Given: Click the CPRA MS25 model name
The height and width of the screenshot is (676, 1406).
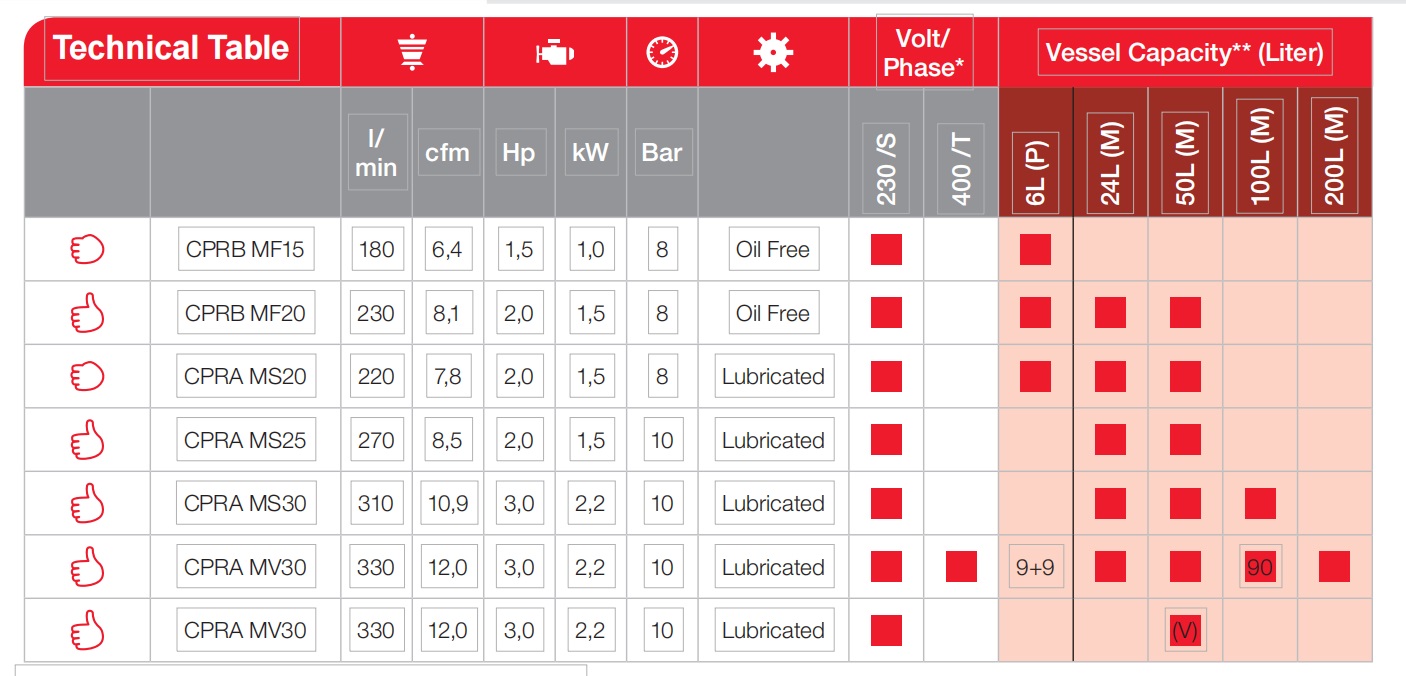Looking at the screenshot, I should point(245,440).
